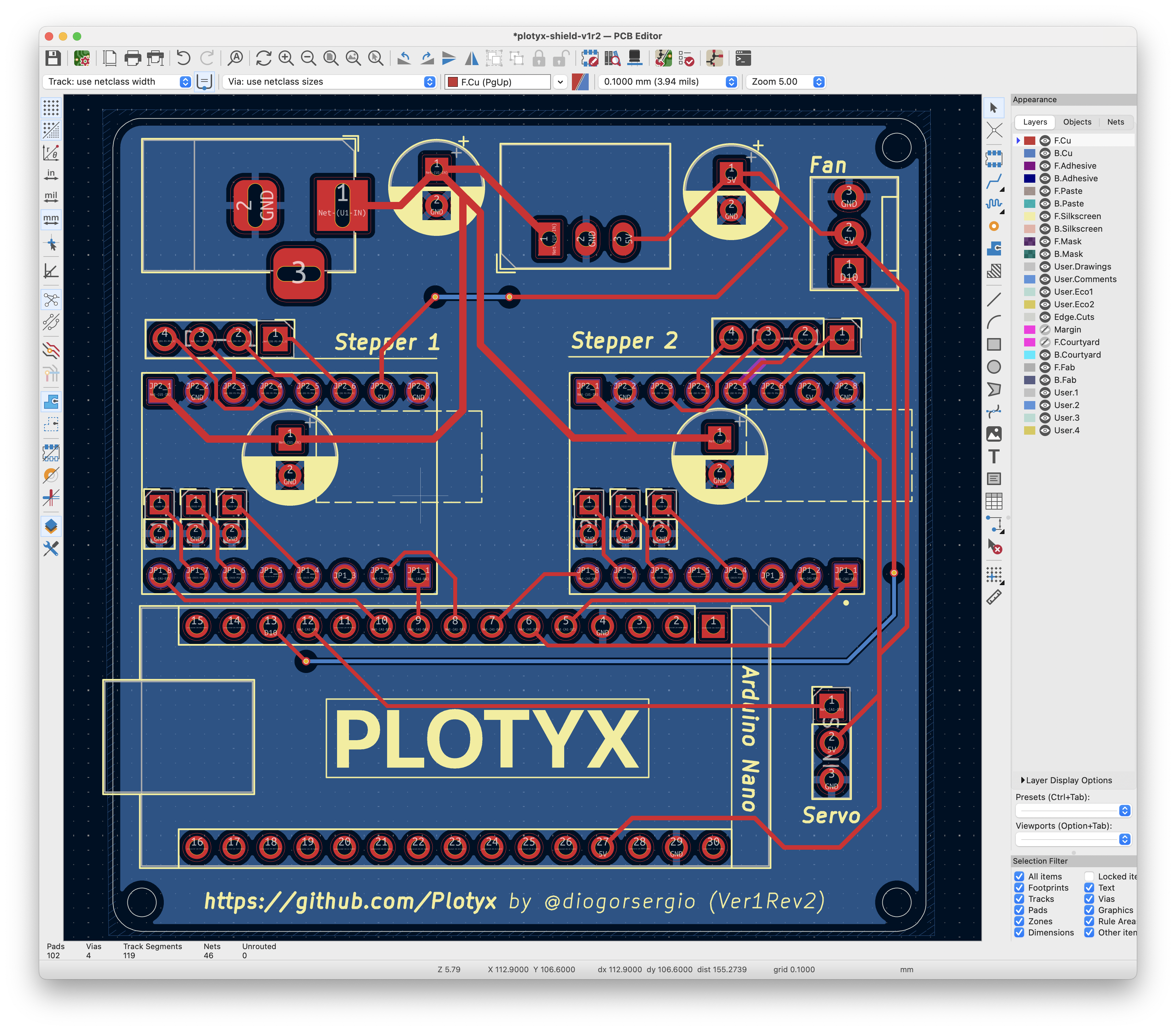
Task: Open the grid size dropdown
Action: click(668, 82)
